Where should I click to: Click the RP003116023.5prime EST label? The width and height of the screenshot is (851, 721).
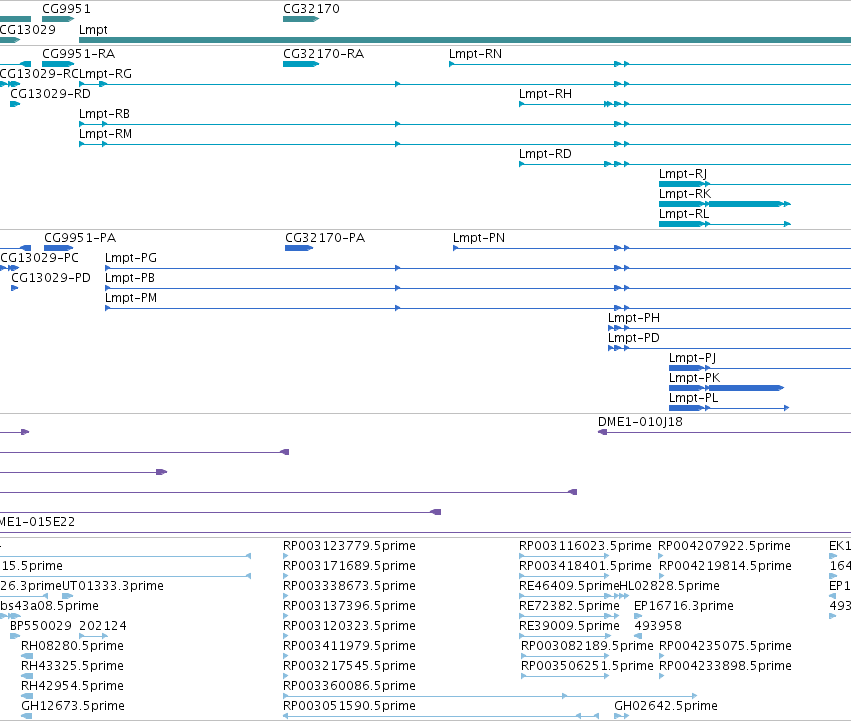pyautogui.click(x=585, y=546)
